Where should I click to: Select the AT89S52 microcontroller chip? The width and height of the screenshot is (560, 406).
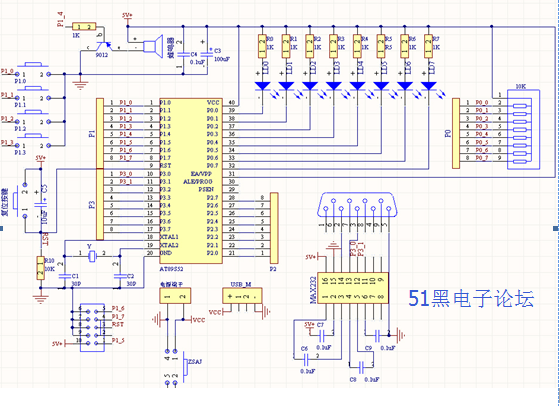tap(191, 181)
